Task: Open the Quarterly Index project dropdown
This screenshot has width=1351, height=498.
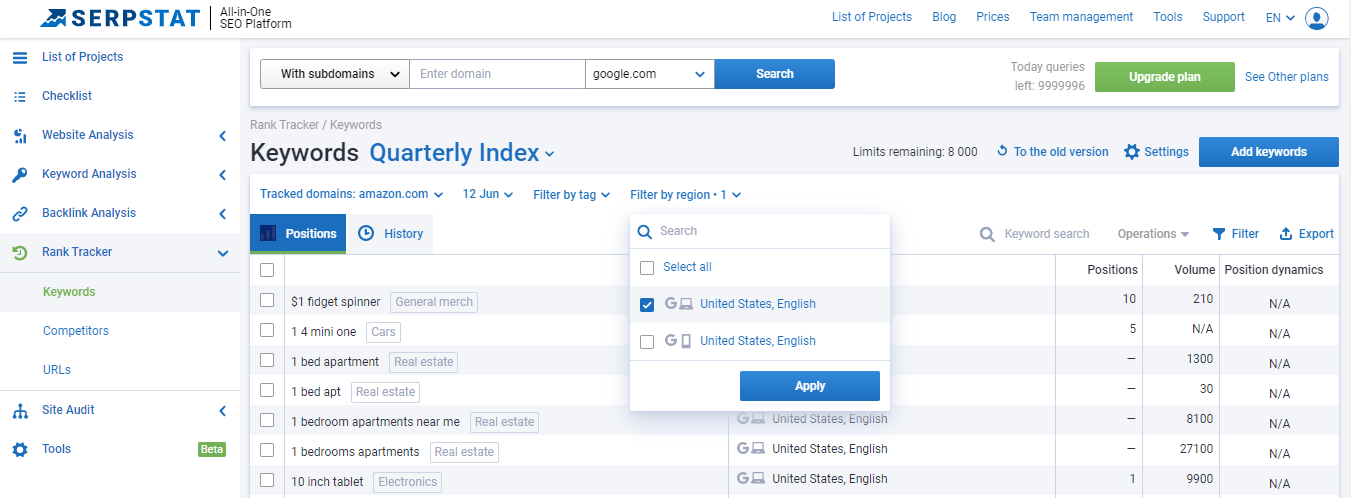Action: [x=462, y=153]
